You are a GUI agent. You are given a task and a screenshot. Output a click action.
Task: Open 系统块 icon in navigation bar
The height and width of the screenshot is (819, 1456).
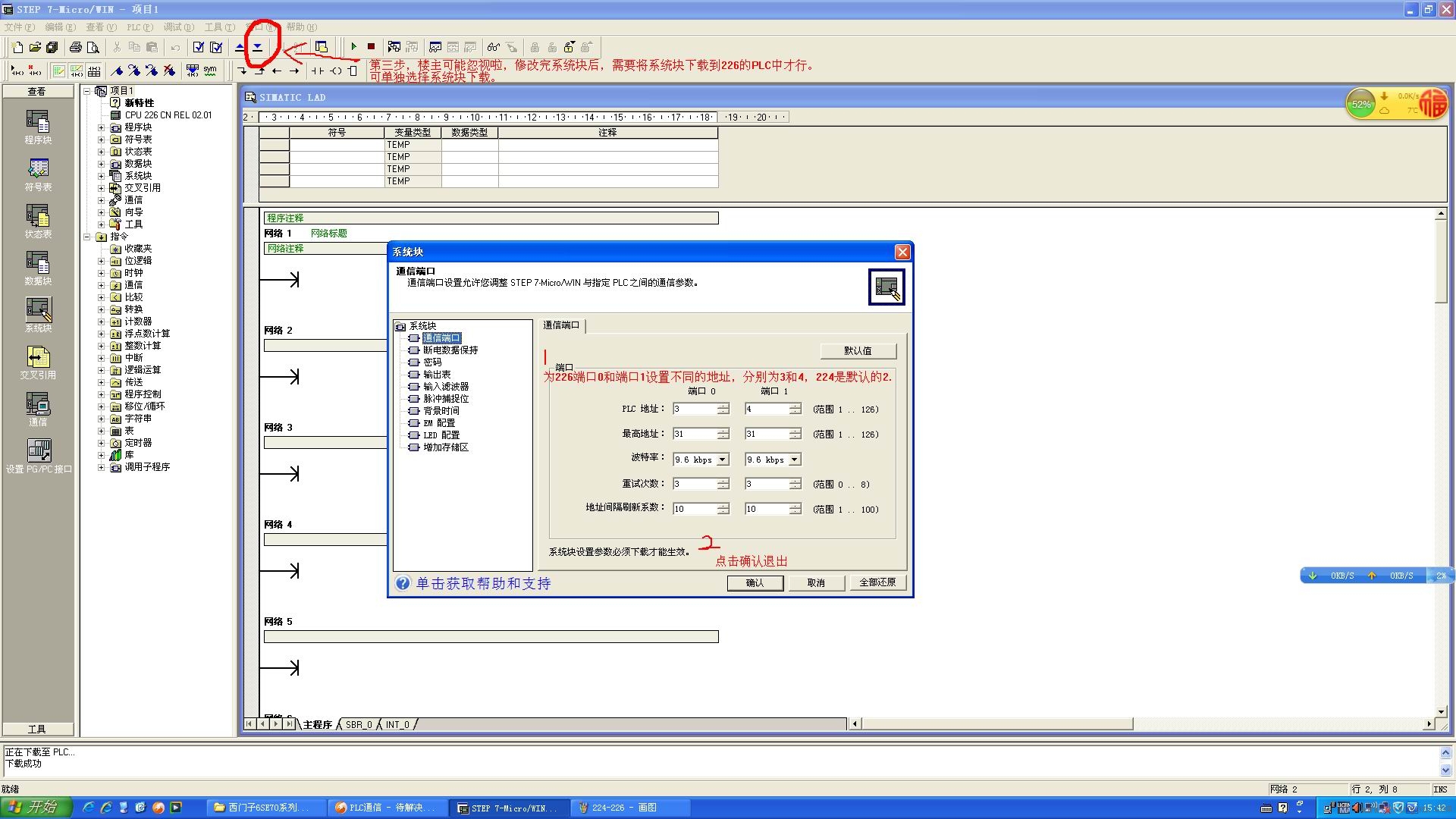[38, 310]
